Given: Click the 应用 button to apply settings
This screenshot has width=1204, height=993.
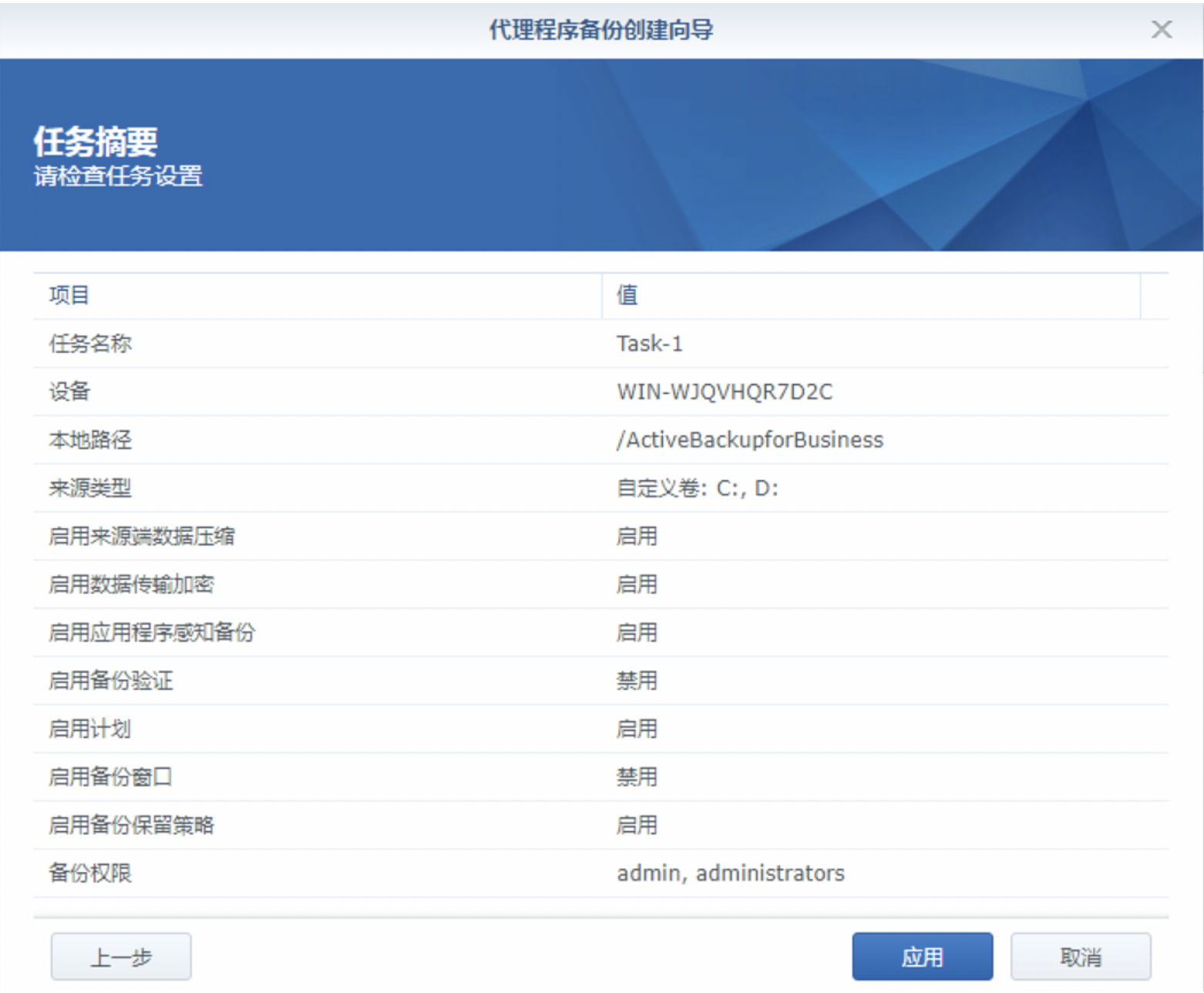Looking at the screenshot, I should pos(922,956).
